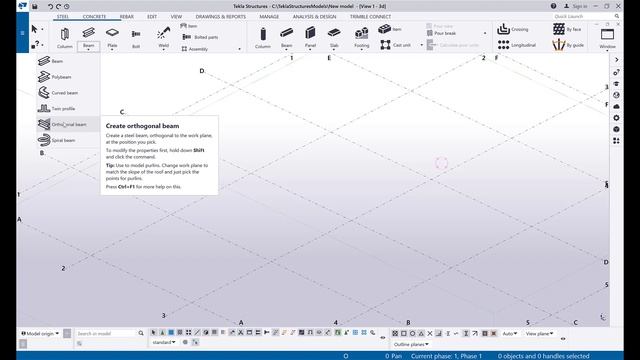Image resolution: width=640 pixels, height=360 pixels.
Task: Click the undo arrow in title bar
Action: coord(50,6)
